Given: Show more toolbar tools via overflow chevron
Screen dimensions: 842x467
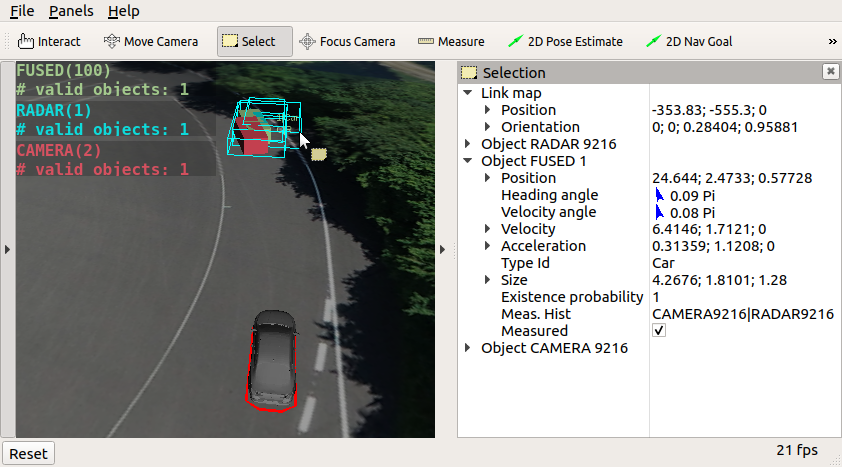Looking at the screenshot, I should 832,41.
